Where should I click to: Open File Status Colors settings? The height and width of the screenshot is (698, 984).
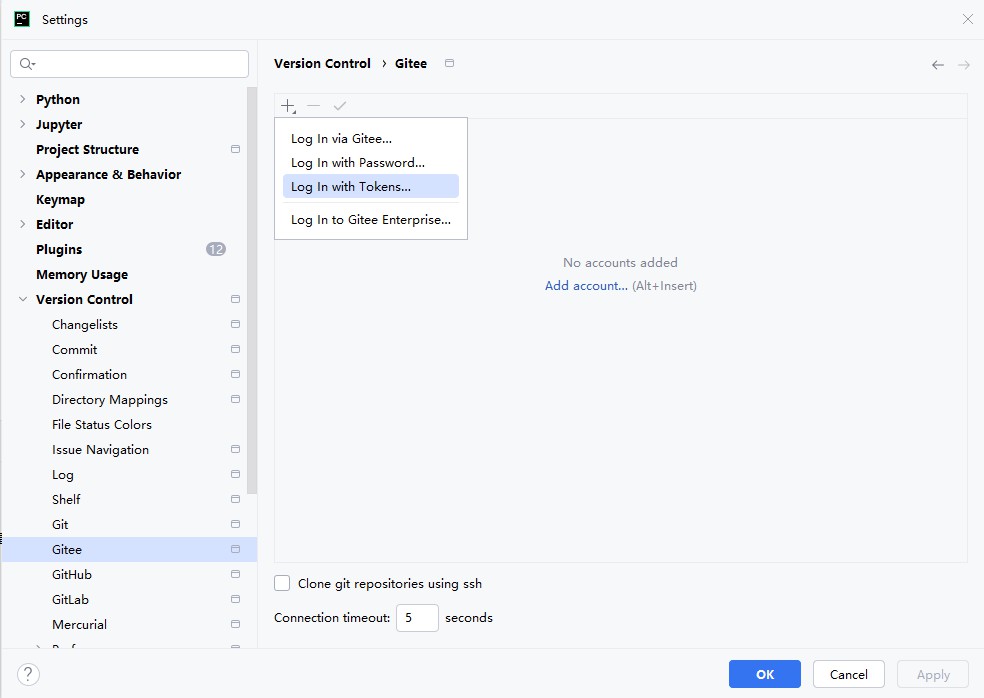click(102, 424)
